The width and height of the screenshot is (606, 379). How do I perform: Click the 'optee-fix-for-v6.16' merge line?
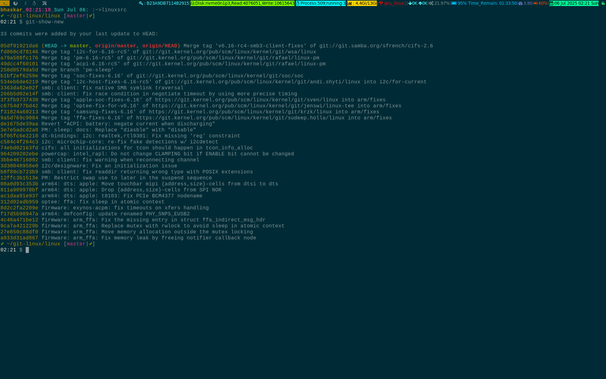[x=201, y=105]
